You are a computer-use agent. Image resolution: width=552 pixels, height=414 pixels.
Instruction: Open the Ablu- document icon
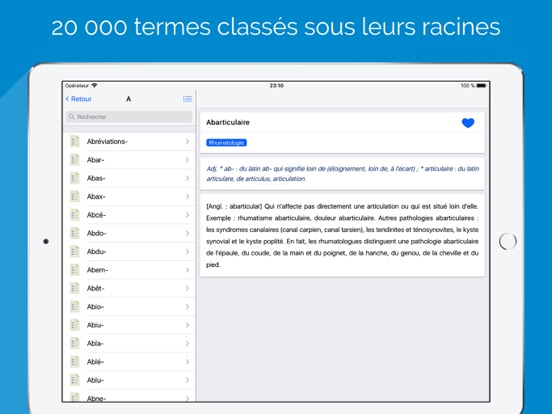click(75, 380)
